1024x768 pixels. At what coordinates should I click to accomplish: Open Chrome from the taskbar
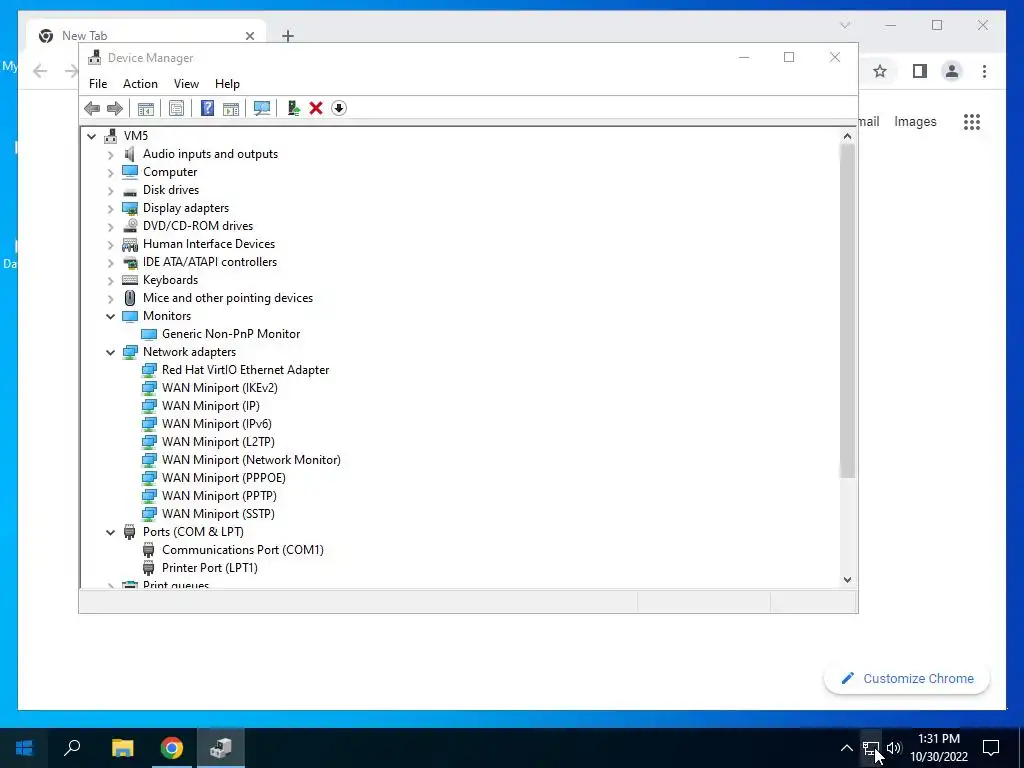(x=172, y=748)
